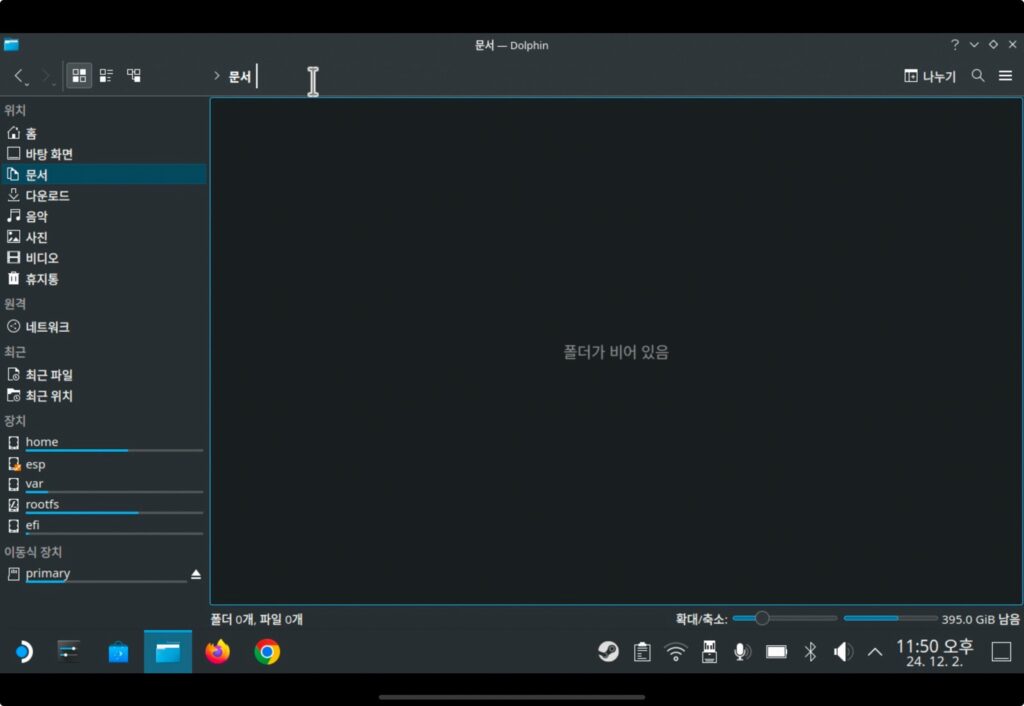Open 다운로드 in the places panel
This screenshot has width=1024, height=706.
[x=104, y=196]
